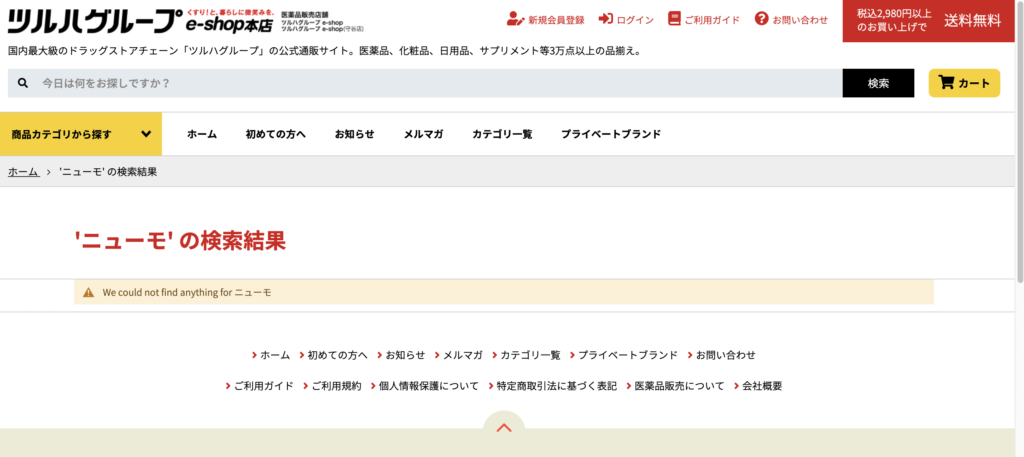1024x457 pixels.
Task: Open 個人情報保護について in the footer
Action: click(428, 386)
